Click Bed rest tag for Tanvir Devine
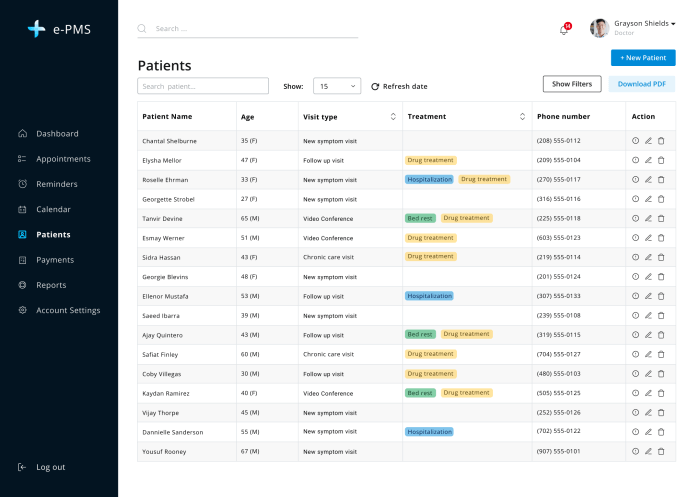 tap(420, 218)
